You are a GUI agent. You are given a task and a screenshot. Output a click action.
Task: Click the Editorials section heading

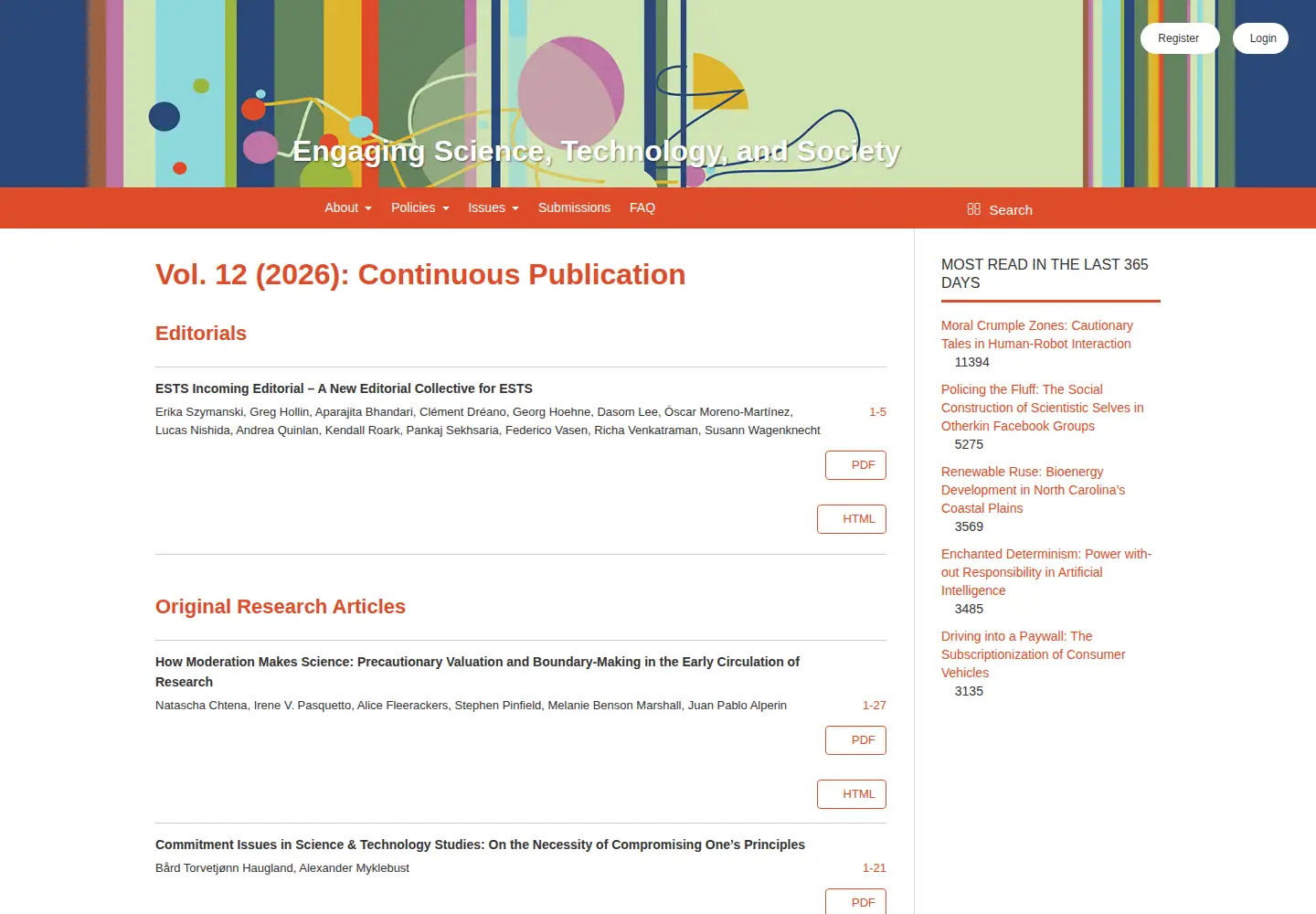[x=201, y=334]
